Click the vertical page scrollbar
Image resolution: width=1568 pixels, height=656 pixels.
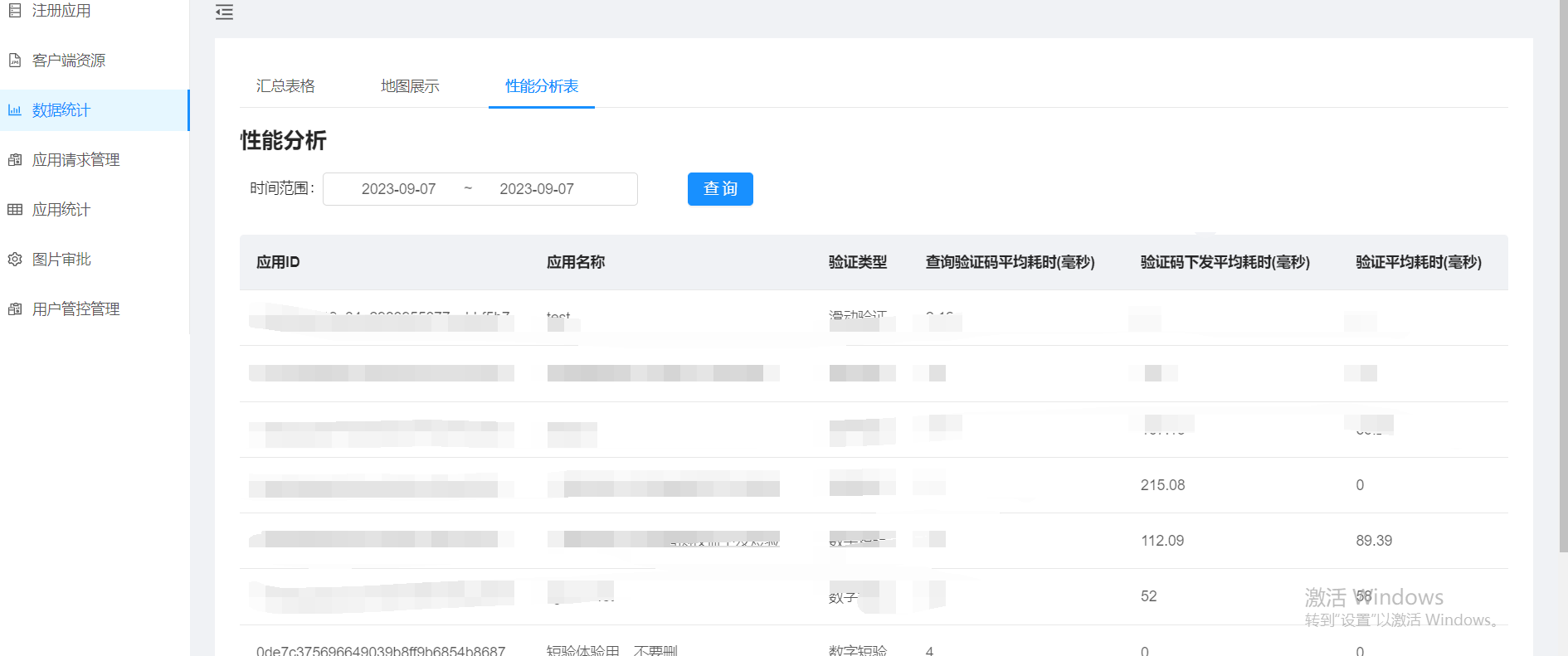point(1563,276)
